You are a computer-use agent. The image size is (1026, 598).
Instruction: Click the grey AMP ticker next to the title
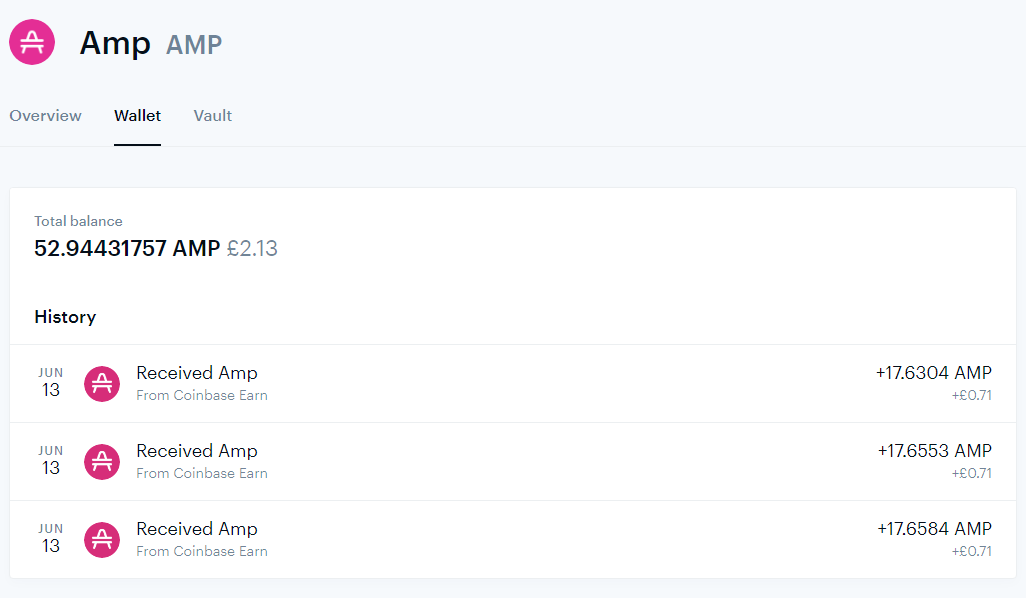click(194, 45)
